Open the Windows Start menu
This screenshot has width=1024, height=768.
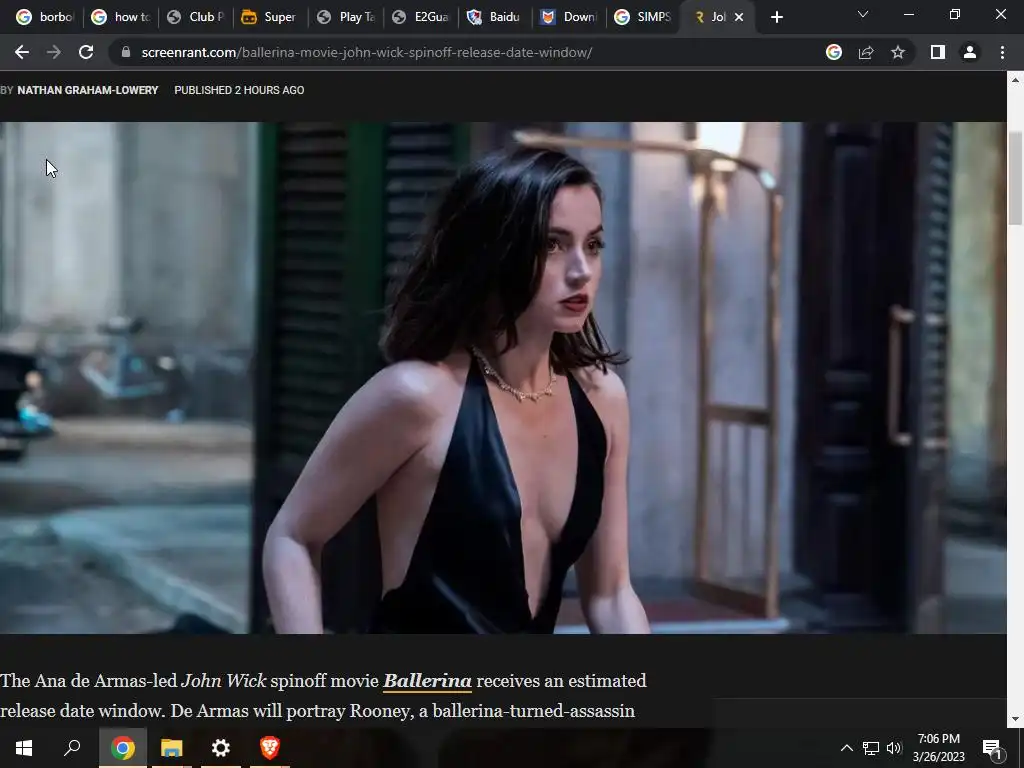[24, 748]
